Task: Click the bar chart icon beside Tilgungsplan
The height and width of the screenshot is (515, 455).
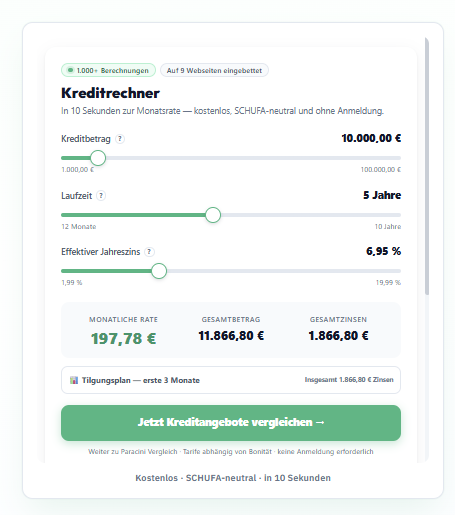Action: click(74, 380)
